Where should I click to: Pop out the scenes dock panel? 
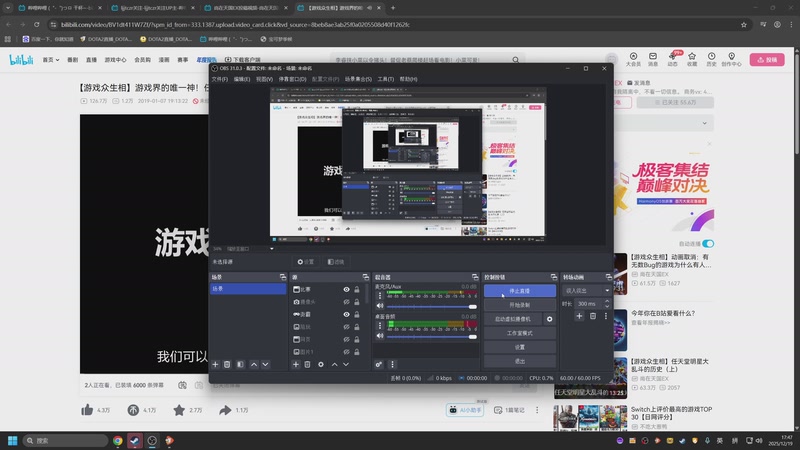283,277
